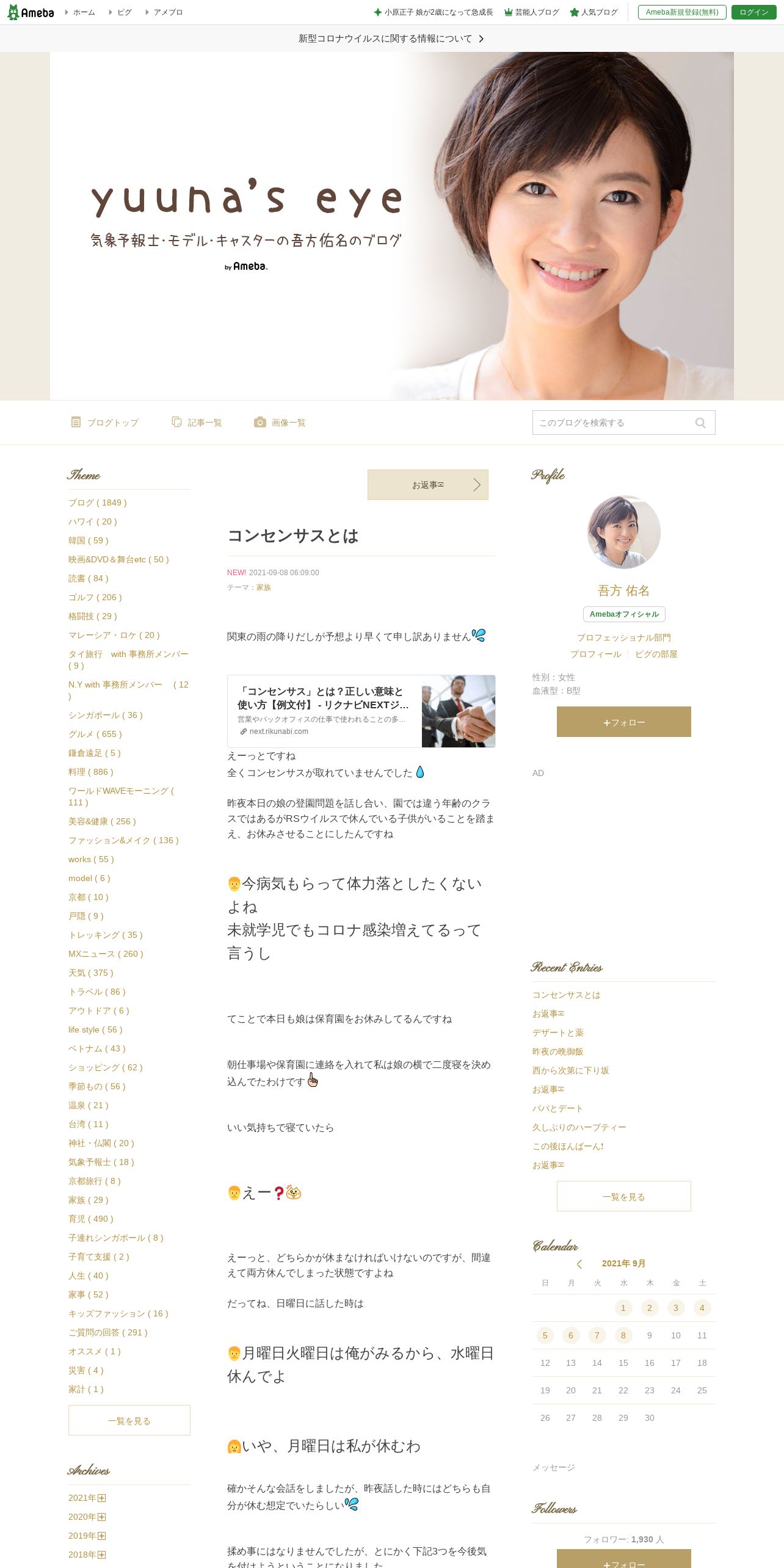Go to previous month in calendar

(x=579, y=1263)
